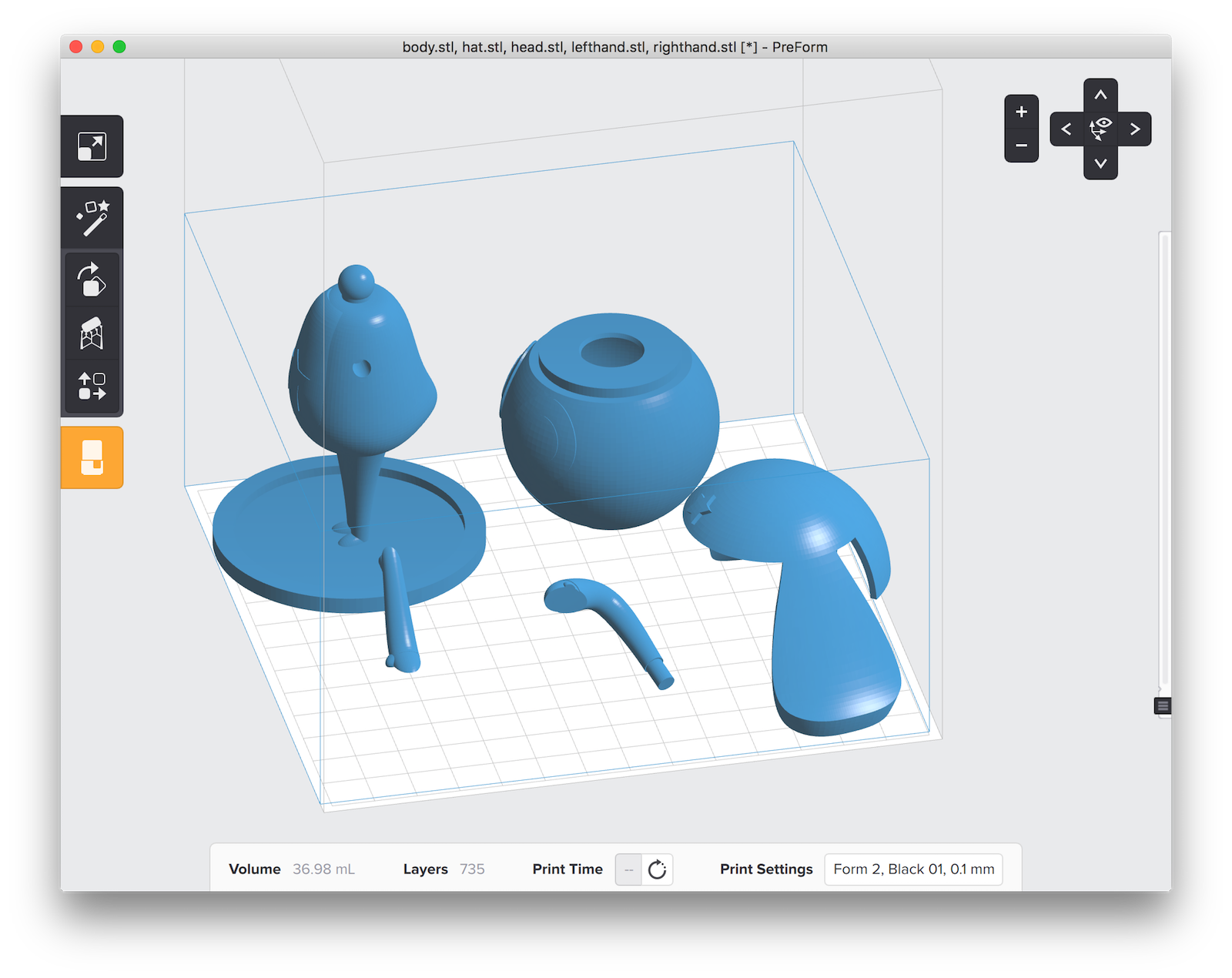Rotate view downward with down arrow

[1100, 163]
